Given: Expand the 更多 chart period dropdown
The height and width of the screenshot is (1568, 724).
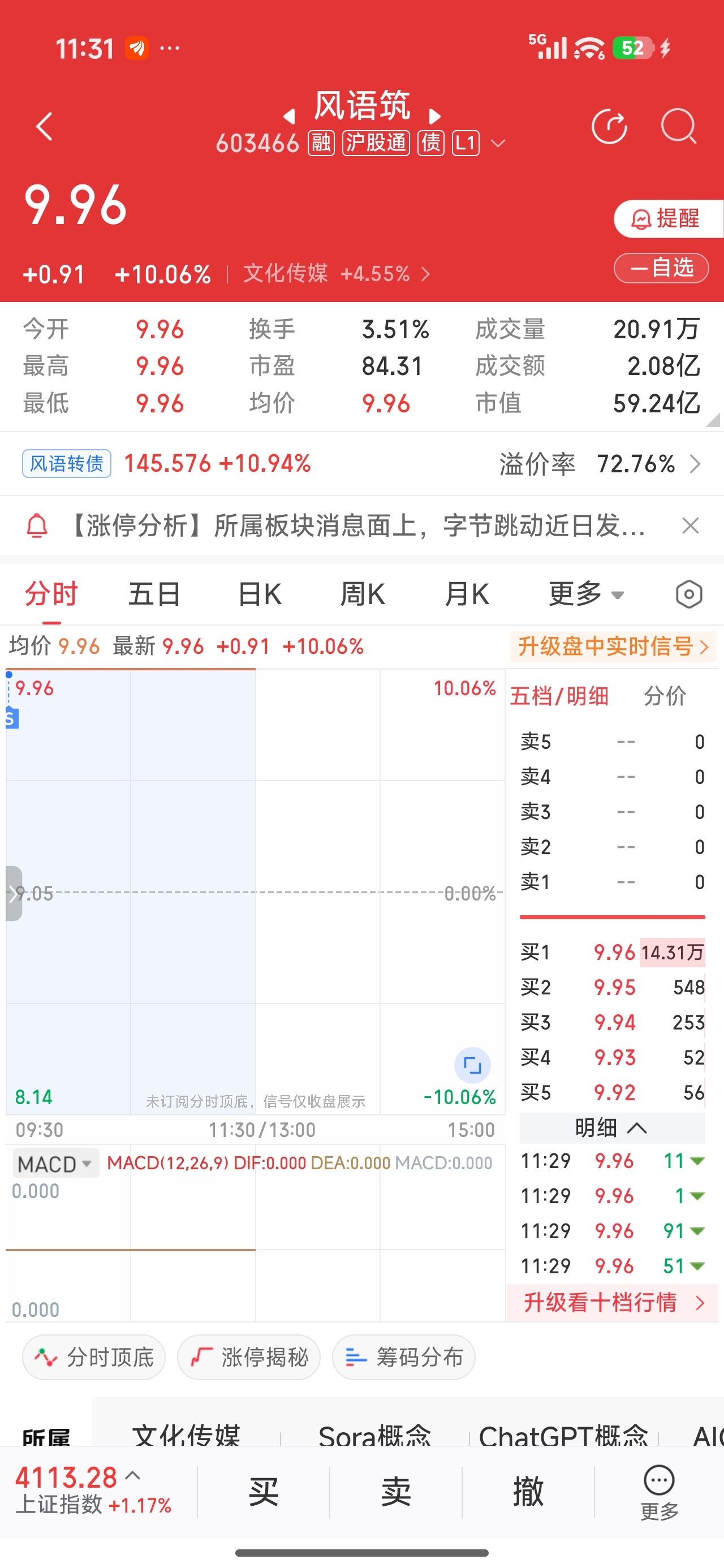Looking at the screenshot, I should pyautogui.click(x=586, y=594).
